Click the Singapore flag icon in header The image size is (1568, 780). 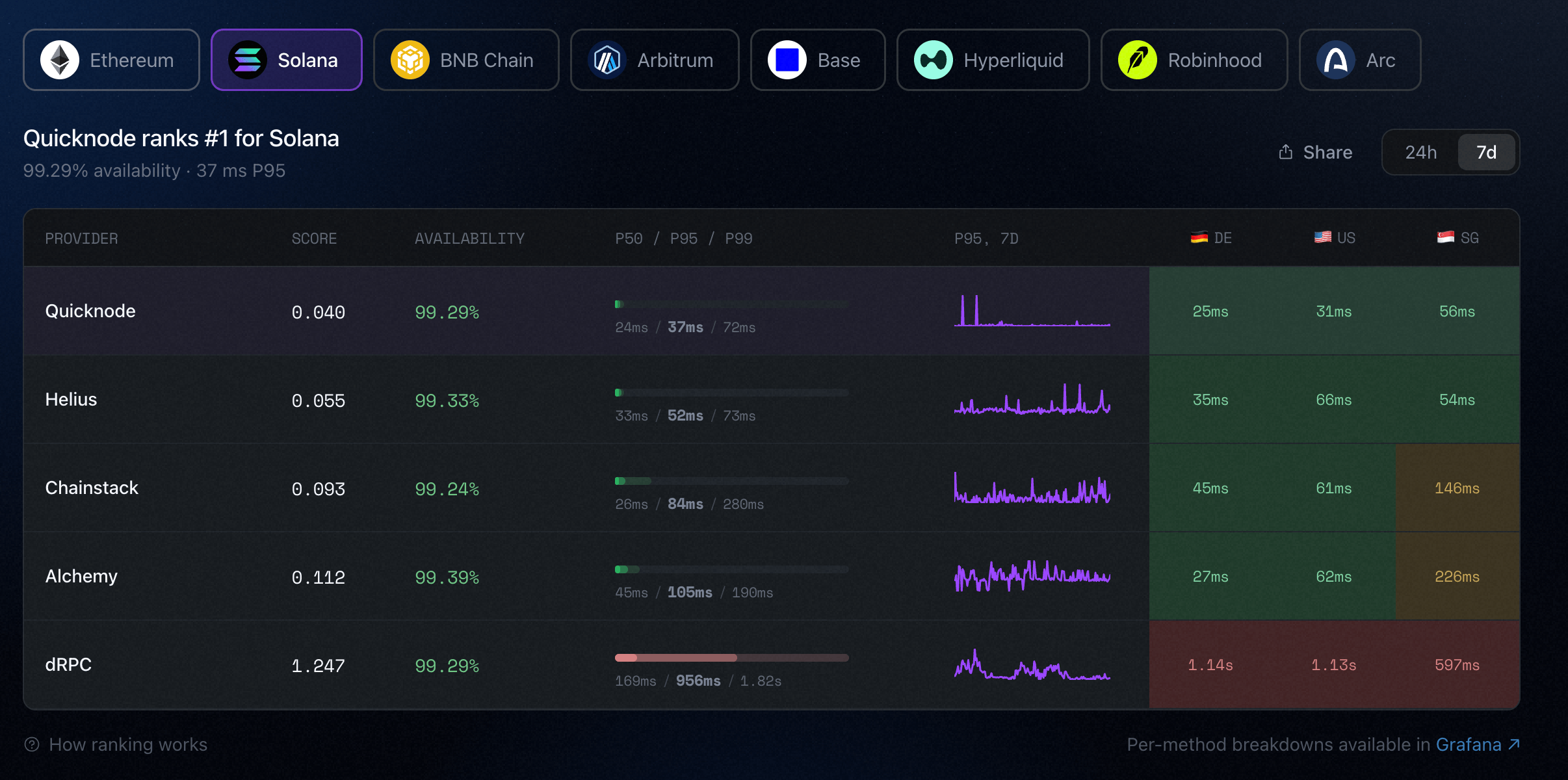click(x=1446, y=237)
